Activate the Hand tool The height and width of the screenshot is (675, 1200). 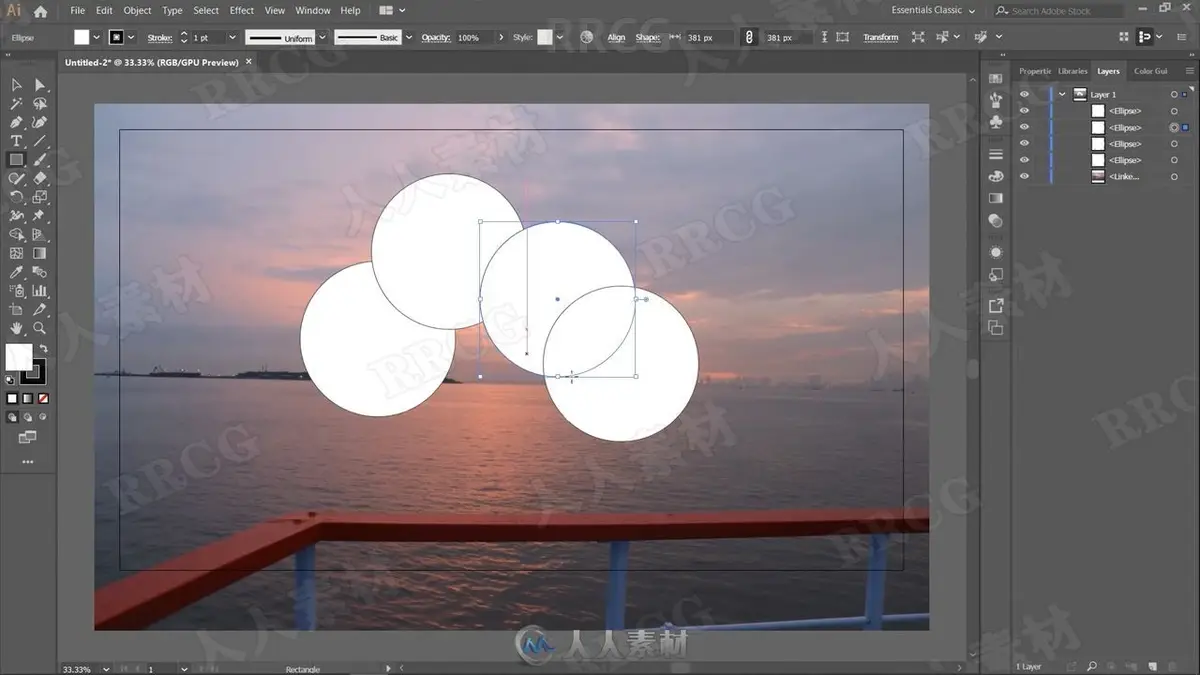click(16, 328)
